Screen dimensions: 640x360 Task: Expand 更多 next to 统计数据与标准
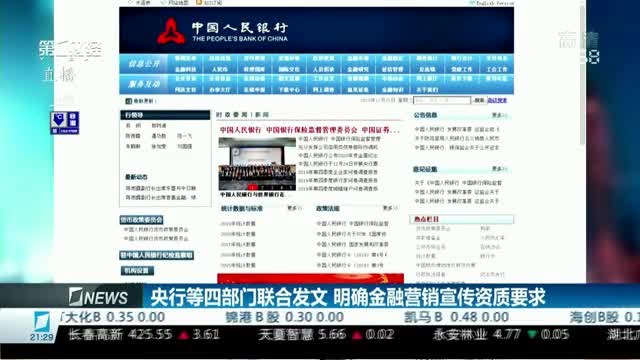294,208
